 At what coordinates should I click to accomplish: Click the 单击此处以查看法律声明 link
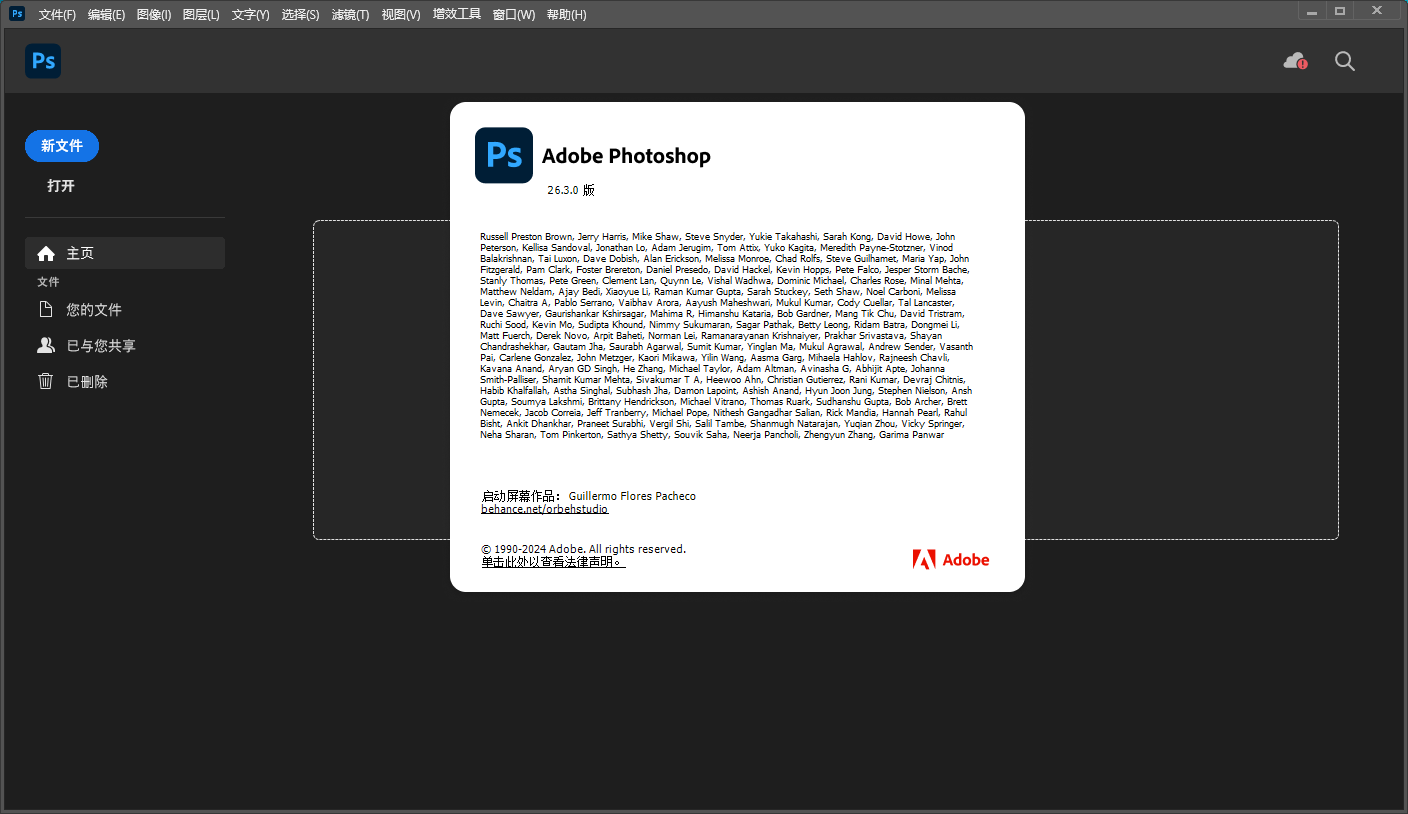point(553,562)
